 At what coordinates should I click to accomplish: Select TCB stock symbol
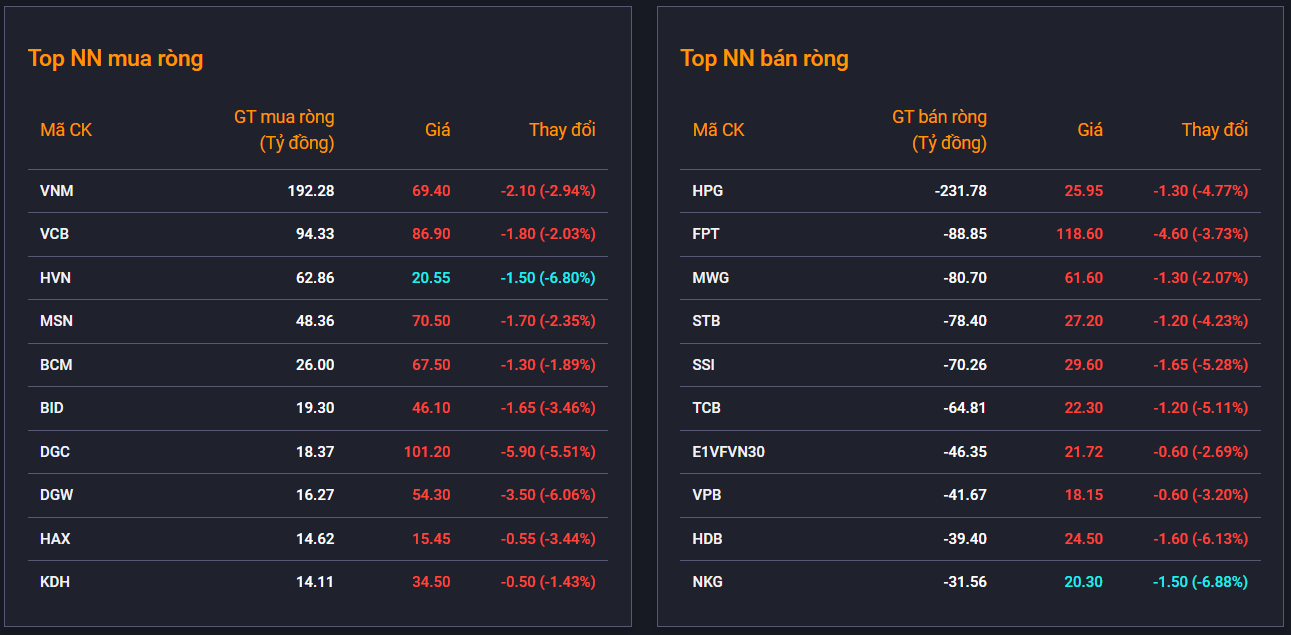tap(707, 408)
